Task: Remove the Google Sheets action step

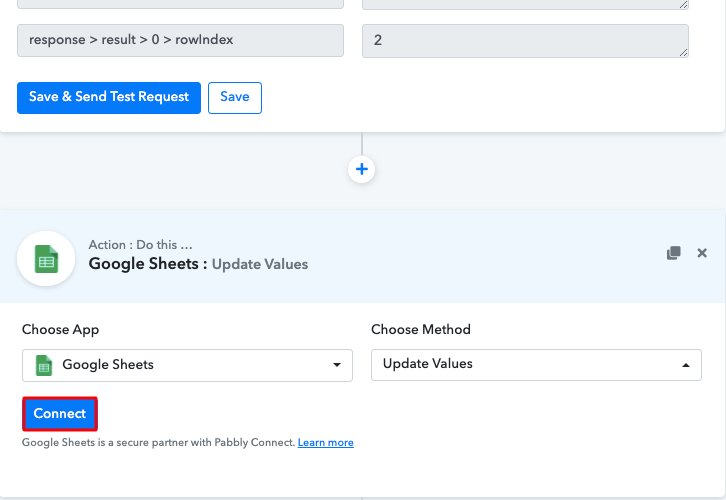Action: coord(702,253)
